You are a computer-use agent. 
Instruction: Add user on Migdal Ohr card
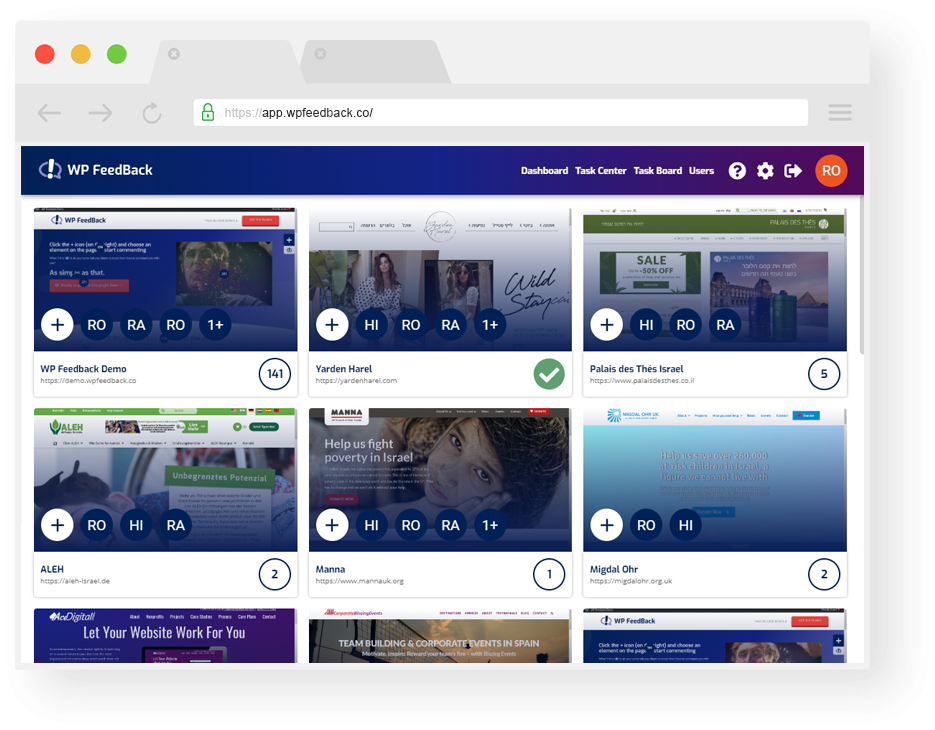point(606,525)
